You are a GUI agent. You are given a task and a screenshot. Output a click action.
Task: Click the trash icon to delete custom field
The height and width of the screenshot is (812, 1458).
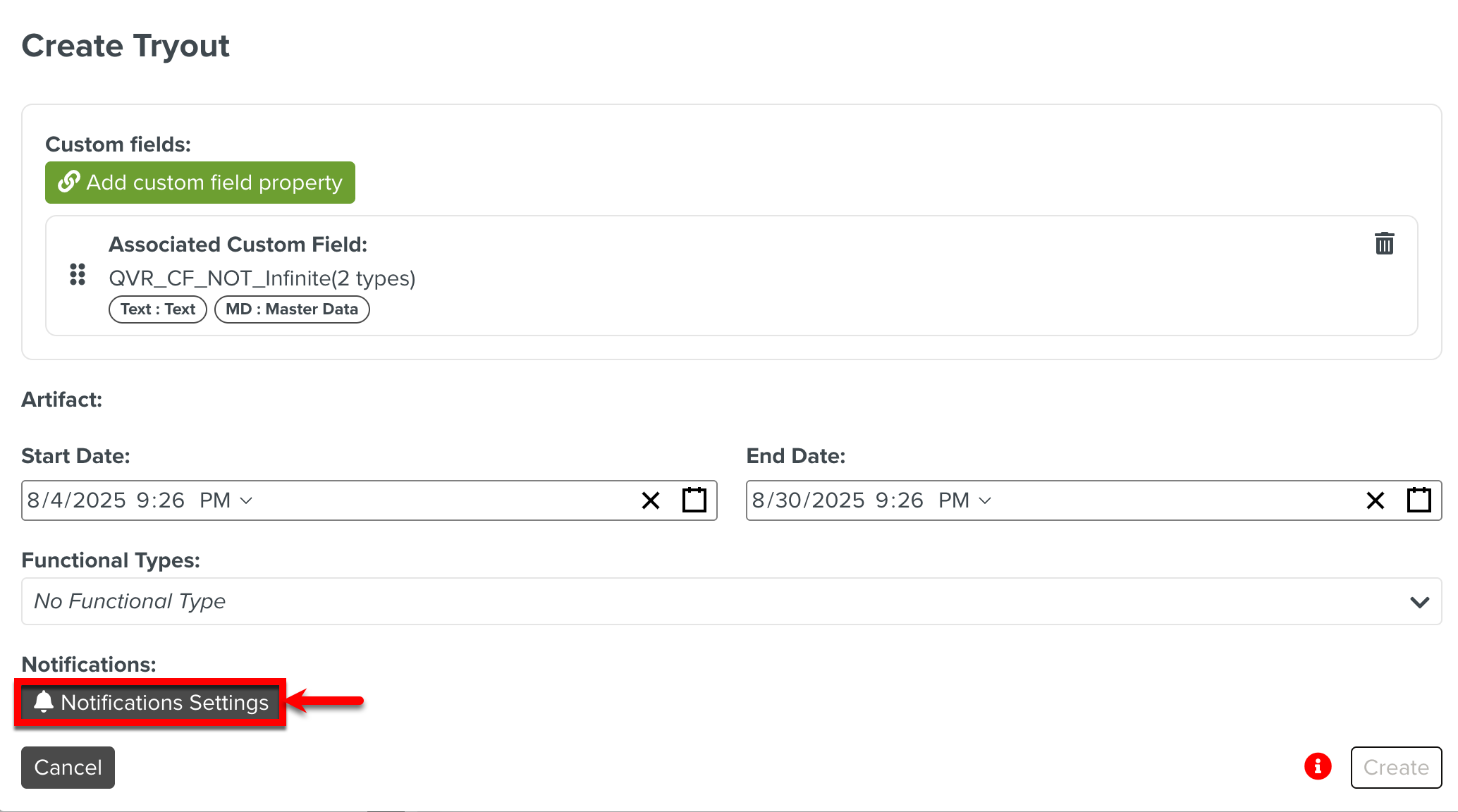tap(1384, 243)
